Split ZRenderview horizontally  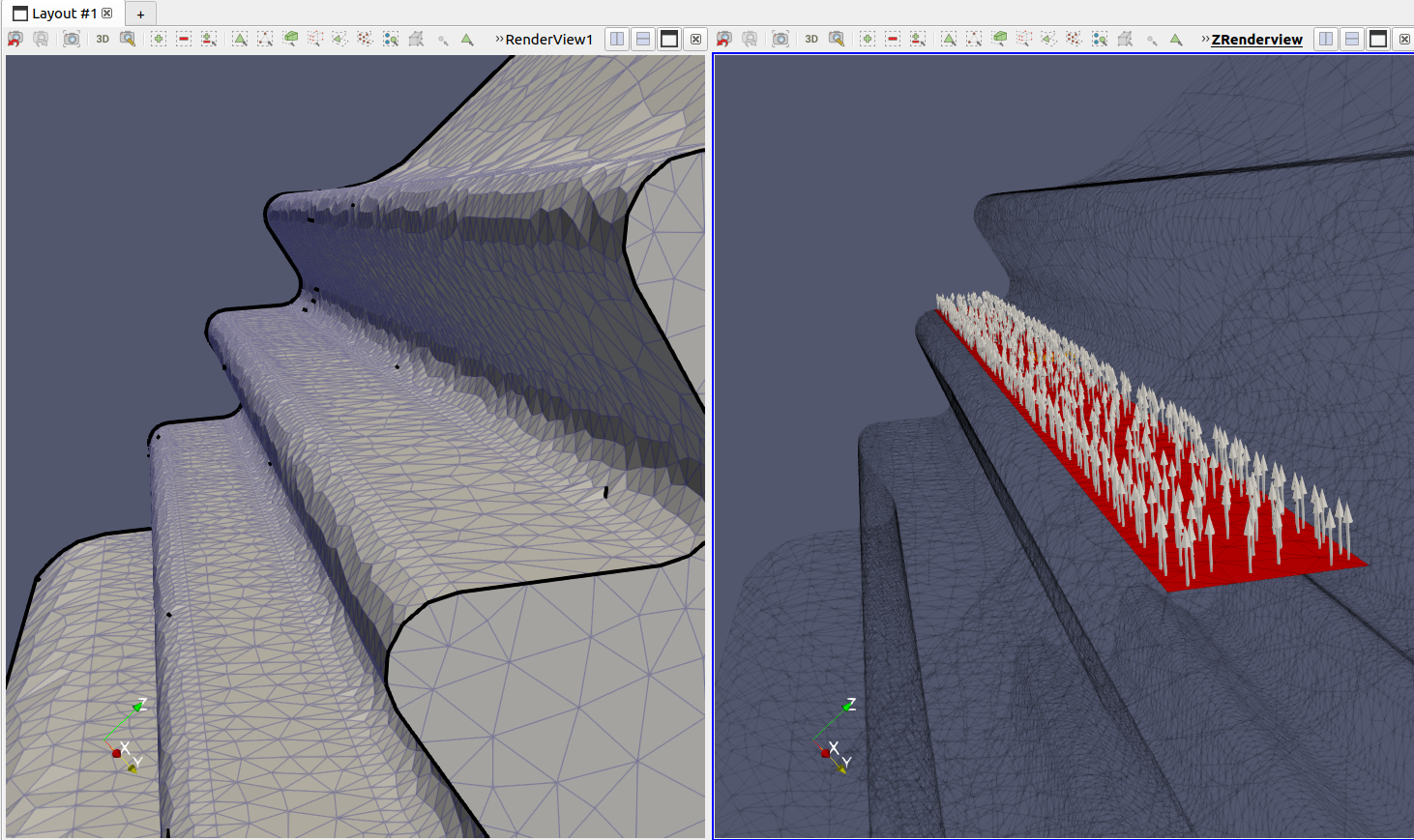click(x=1326, y=39)
